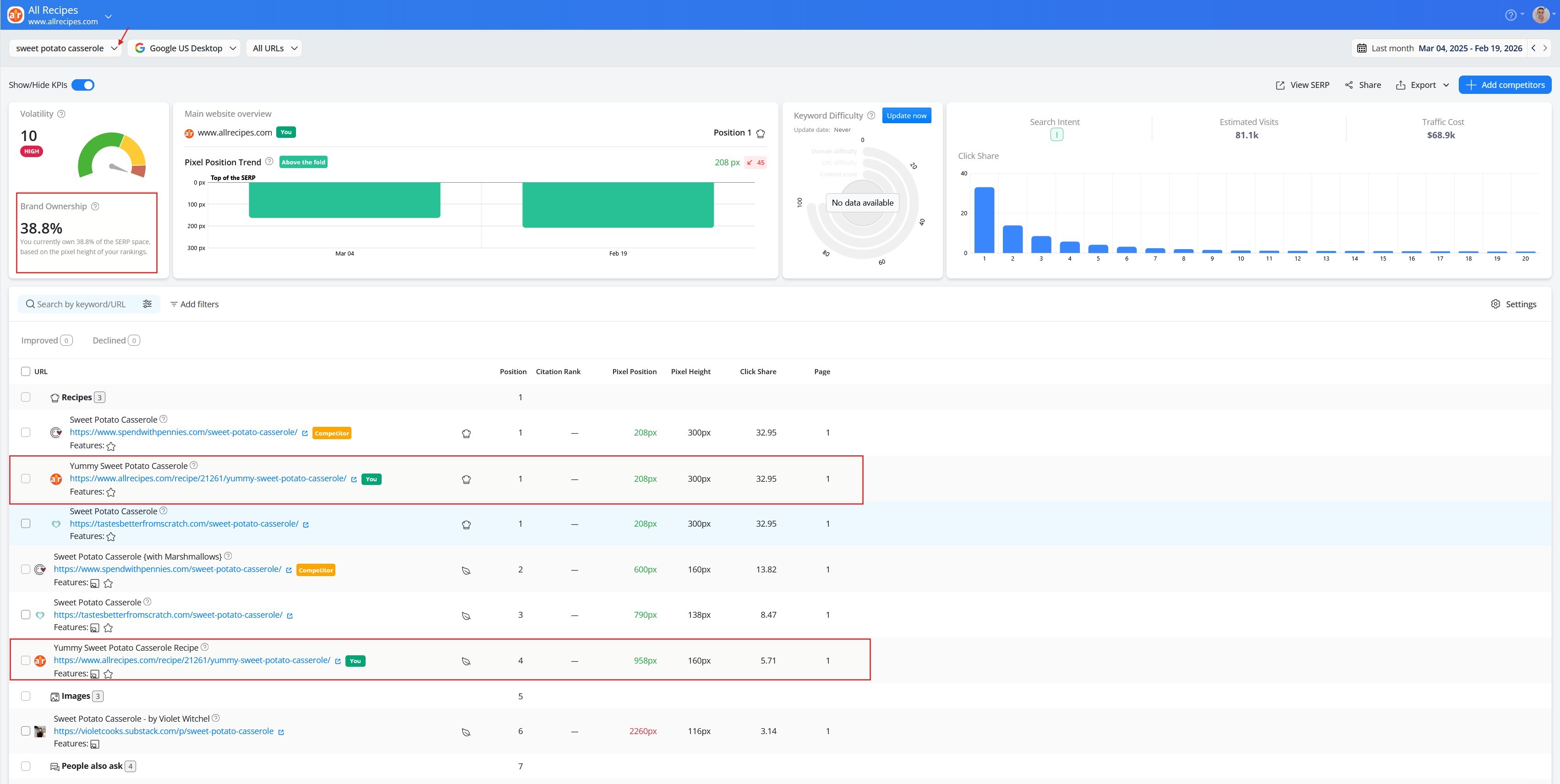Open the allrecipes.com URL in position 4 row
Image resolution: width=1560 pixels, height=784 pixels.
pyautogui.click(x=192, y=660)
